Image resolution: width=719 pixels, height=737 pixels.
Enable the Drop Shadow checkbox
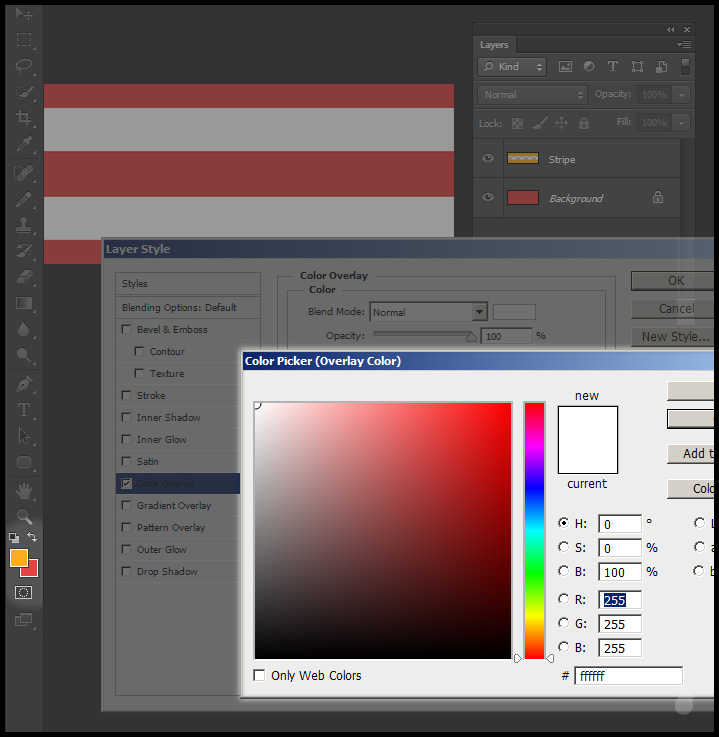click(x=126, y=572)
